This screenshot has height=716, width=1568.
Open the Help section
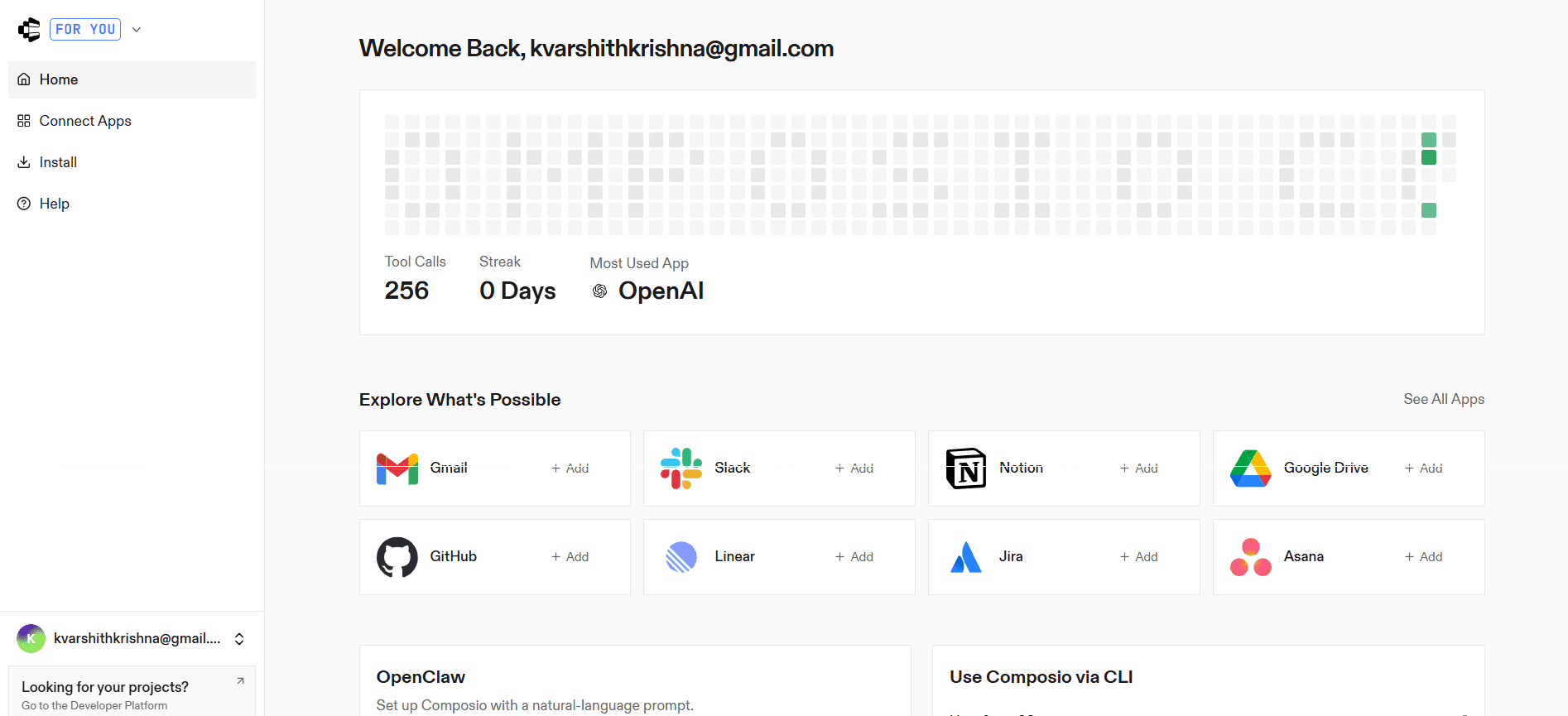tap(132, 204)
